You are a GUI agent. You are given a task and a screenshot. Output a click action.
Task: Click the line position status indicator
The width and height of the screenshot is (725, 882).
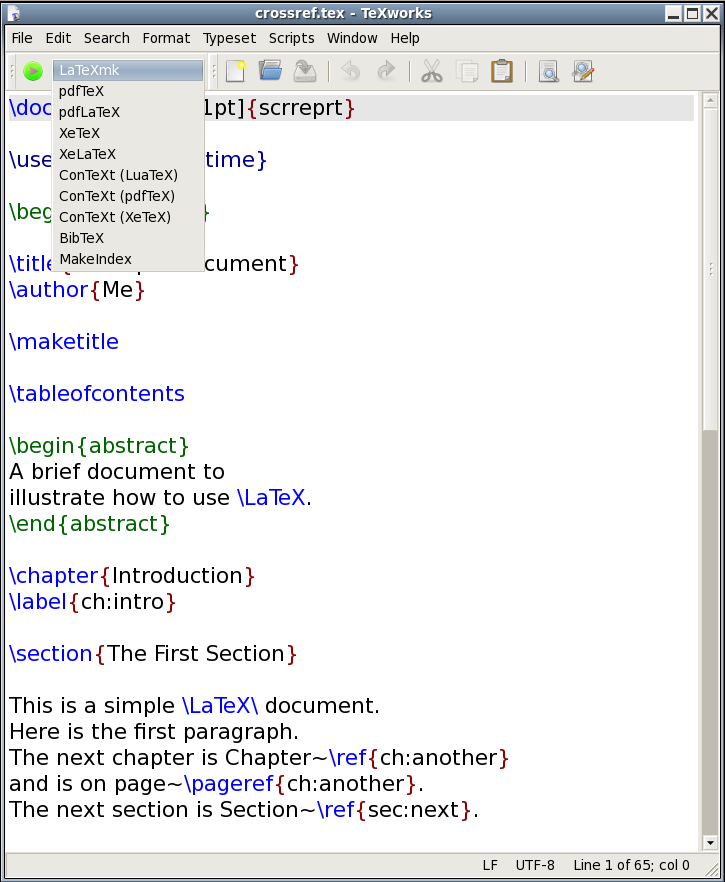[631, 865]
